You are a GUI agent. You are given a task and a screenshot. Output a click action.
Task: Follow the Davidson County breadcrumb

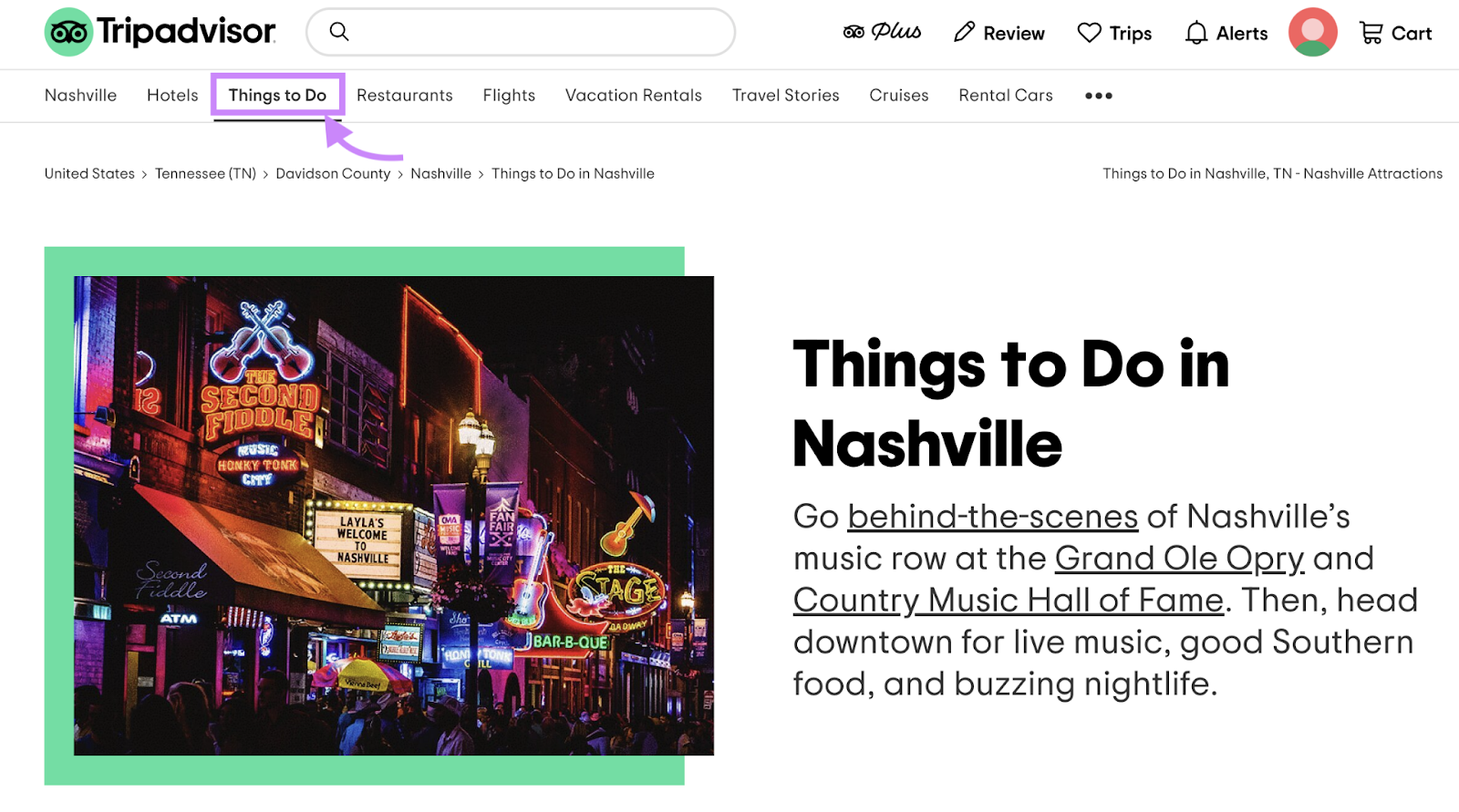[333, 173]
